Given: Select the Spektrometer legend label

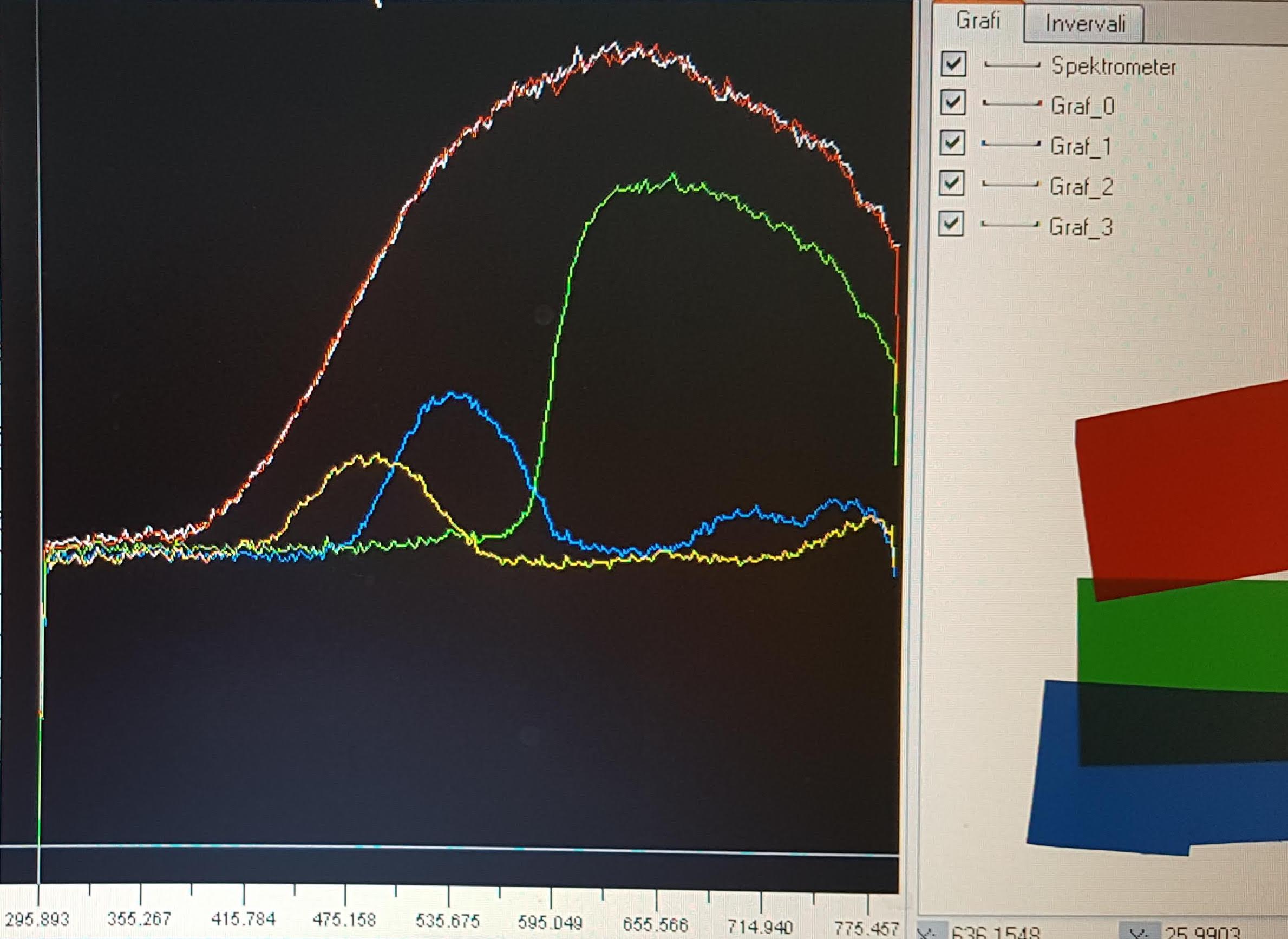Looking at the screenshot, I should tap(1114, 67).
